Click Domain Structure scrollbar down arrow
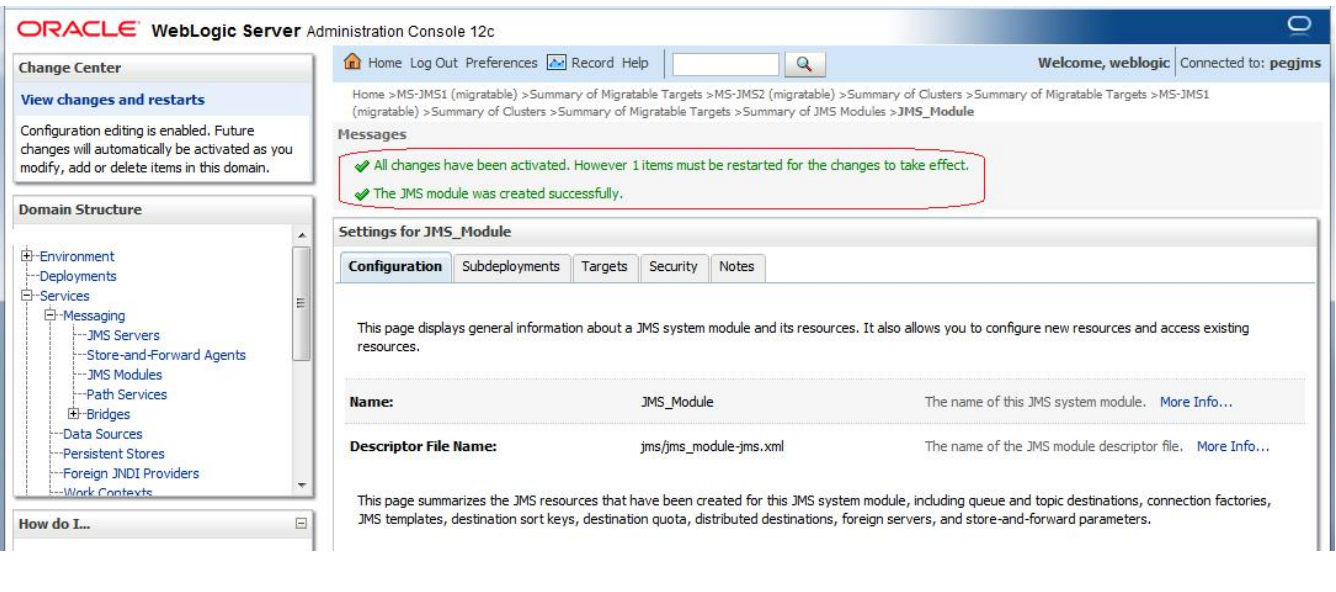 301,485
